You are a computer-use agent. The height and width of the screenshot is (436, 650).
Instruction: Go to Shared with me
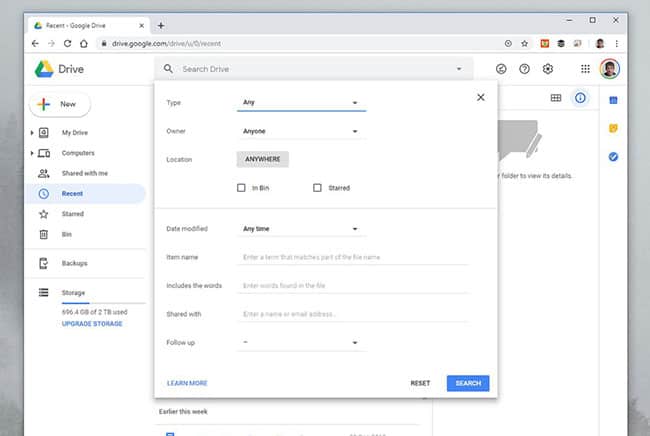pyautogui.click(x=84, y=173)
